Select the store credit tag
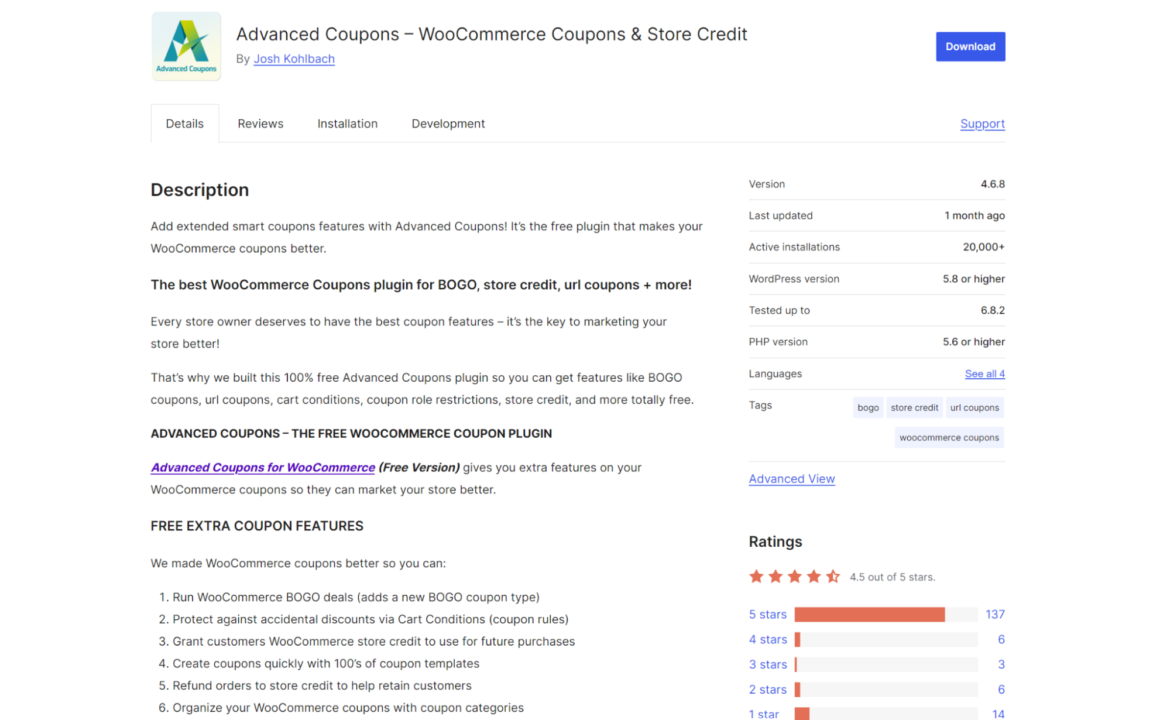 tap(914, 407)
